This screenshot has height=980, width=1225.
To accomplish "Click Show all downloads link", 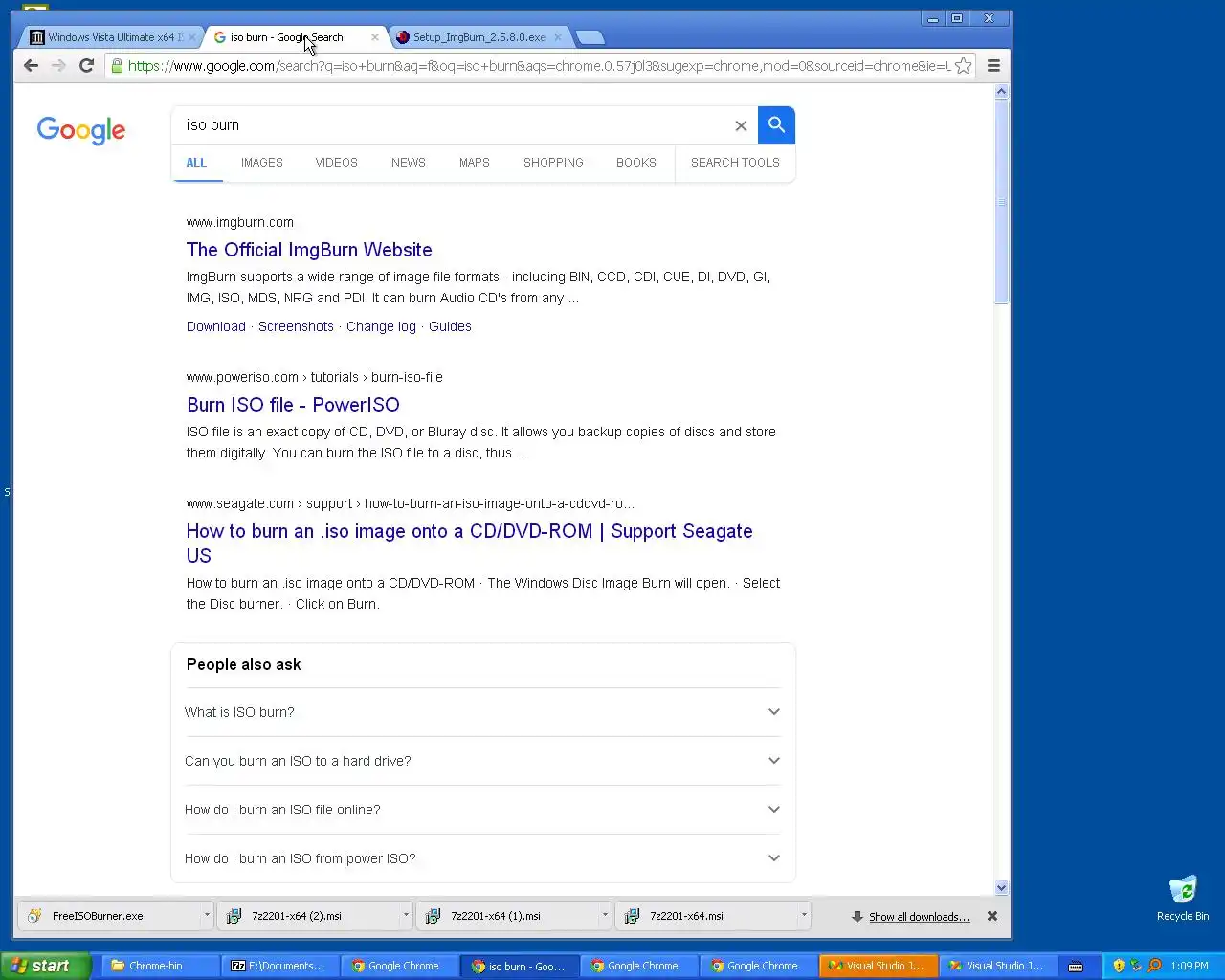I will 919,917.
